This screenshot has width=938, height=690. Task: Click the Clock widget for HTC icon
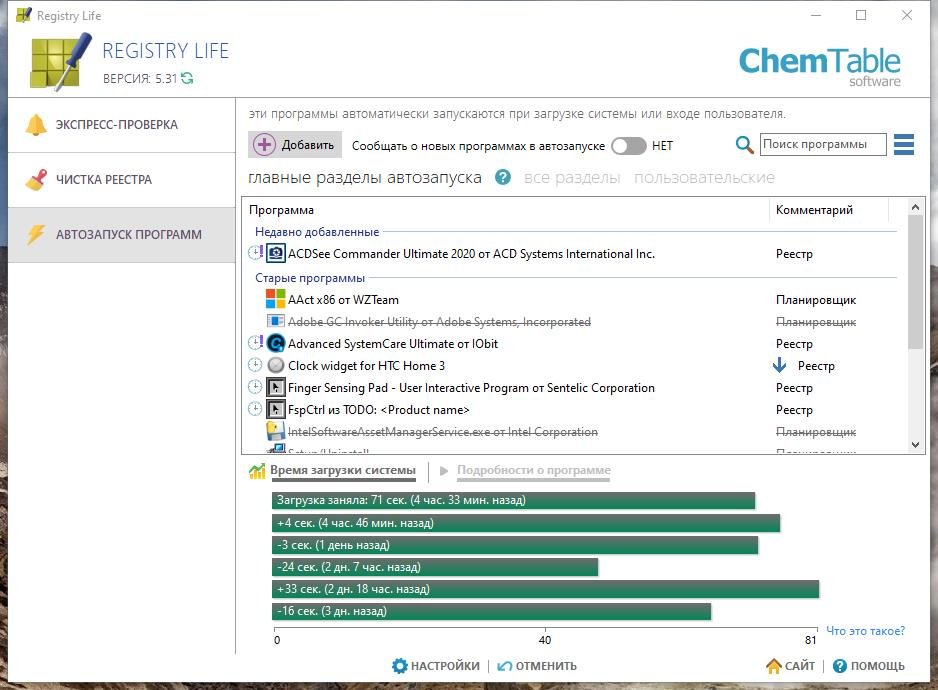[276, 366]
